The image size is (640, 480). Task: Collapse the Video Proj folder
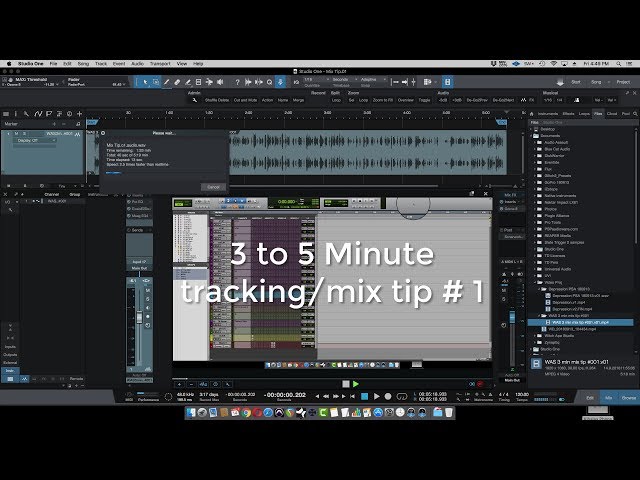(535, 282)
